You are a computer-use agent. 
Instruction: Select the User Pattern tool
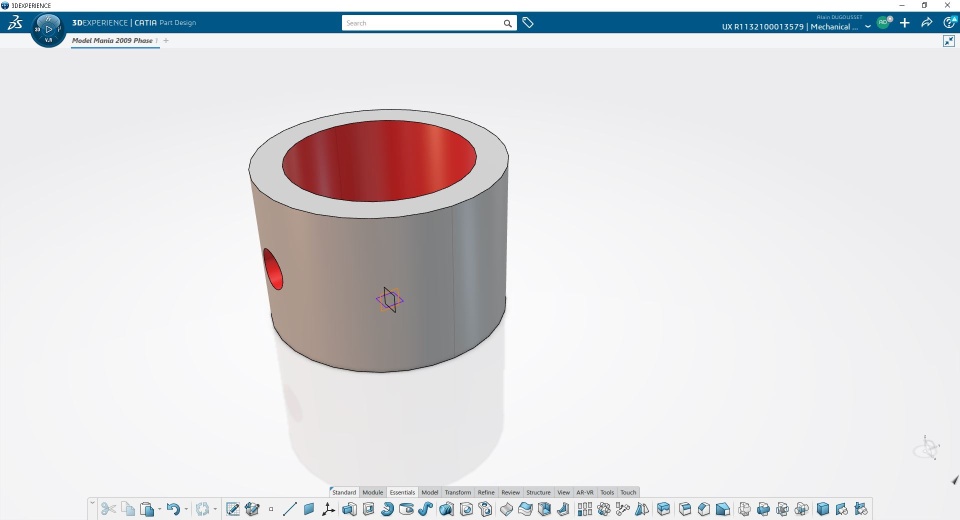point(623,509)
